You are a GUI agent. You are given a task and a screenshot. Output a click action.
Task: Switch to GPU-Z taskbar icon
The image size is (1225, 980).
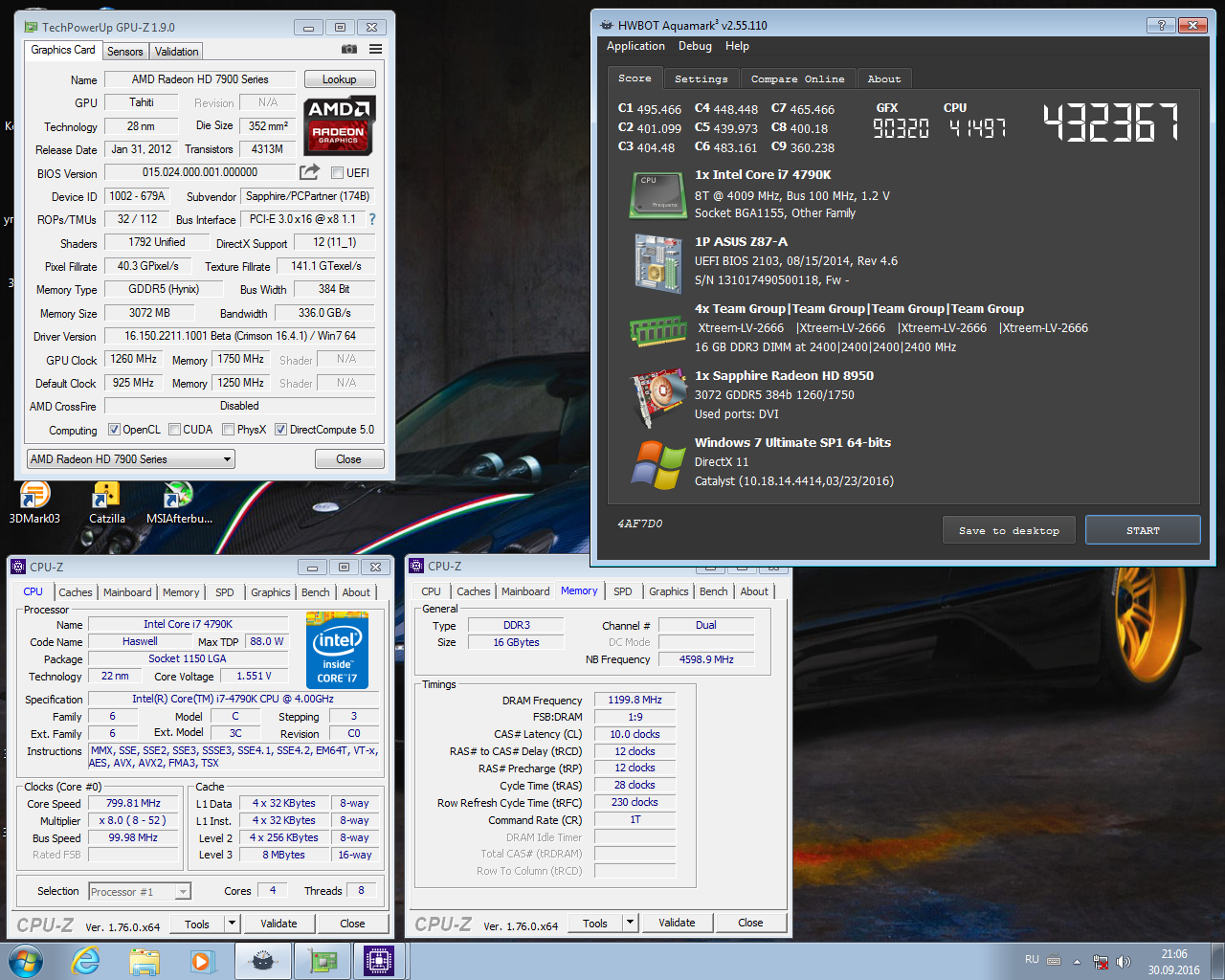[322, 961]
